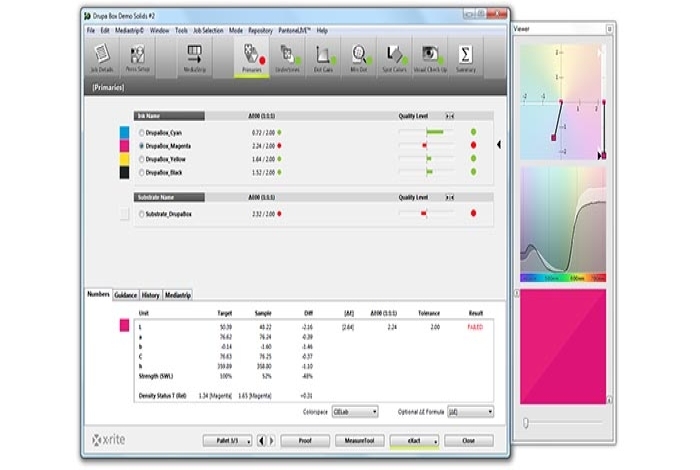
Task: Open the eXact device dropdown button
Action: click(415, 441)
